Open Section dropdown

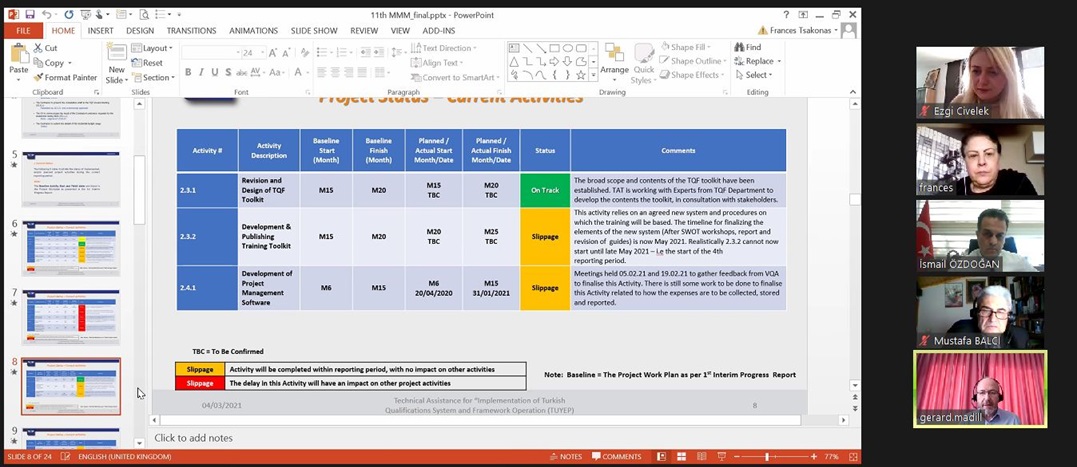tap(153, 78)
